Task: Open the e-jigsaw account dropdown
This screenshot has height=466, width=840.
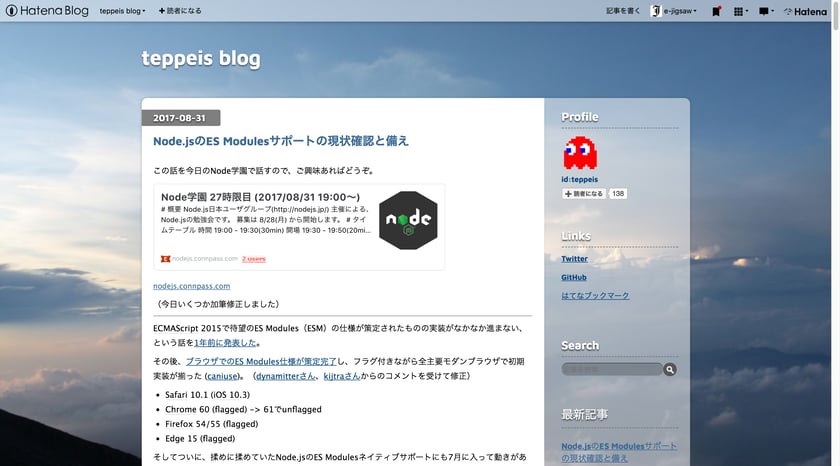Action: click(674, 11)
